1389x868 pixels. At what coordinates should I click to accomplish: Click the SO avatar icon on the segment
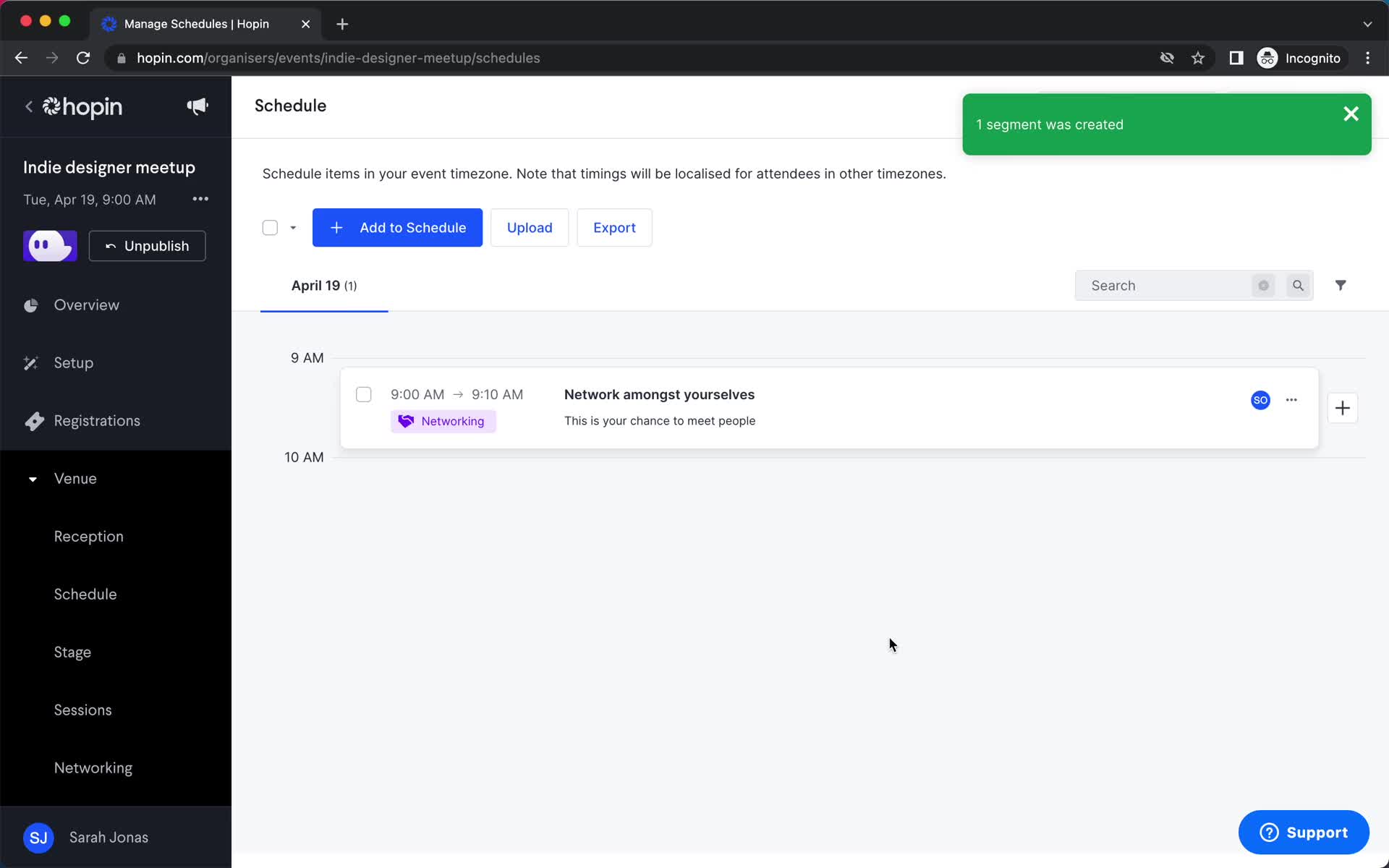pyautogui.click(x=1260, y=399)
